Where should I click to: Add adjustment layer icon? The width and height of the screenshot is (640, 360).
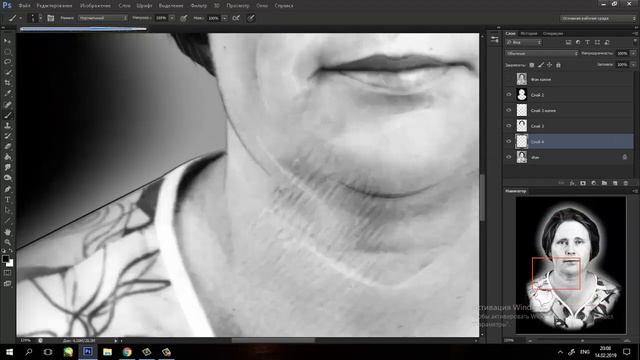(594, 183)
